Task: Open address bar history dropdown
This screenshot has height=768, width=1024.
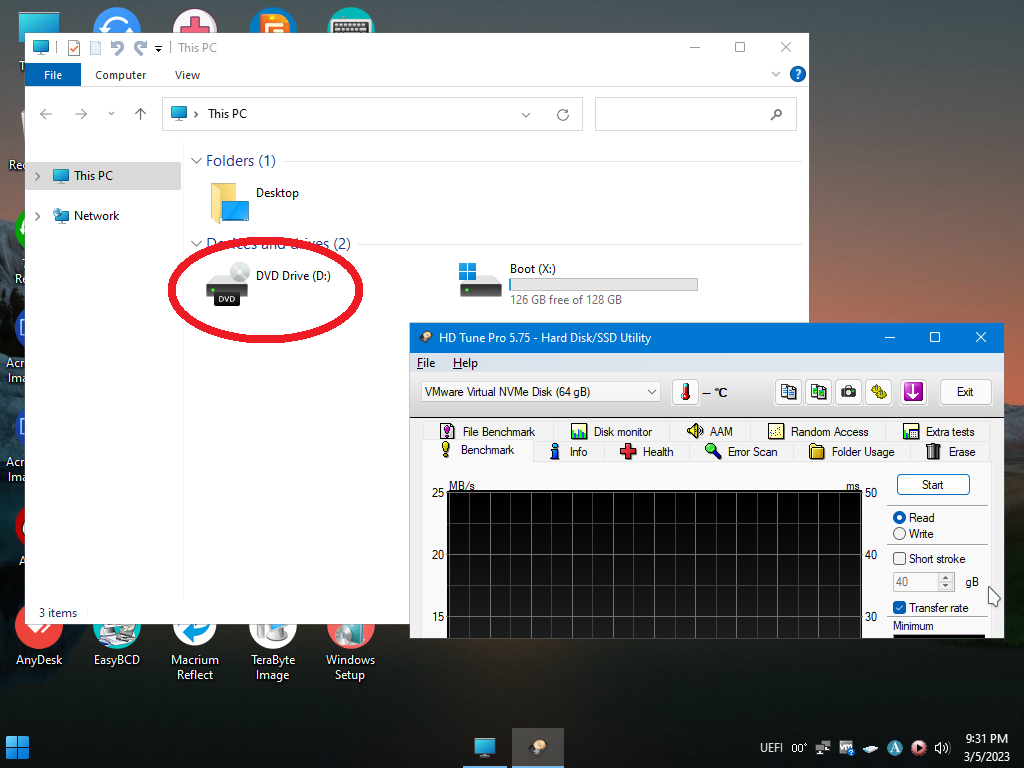Action: [526, 114]
